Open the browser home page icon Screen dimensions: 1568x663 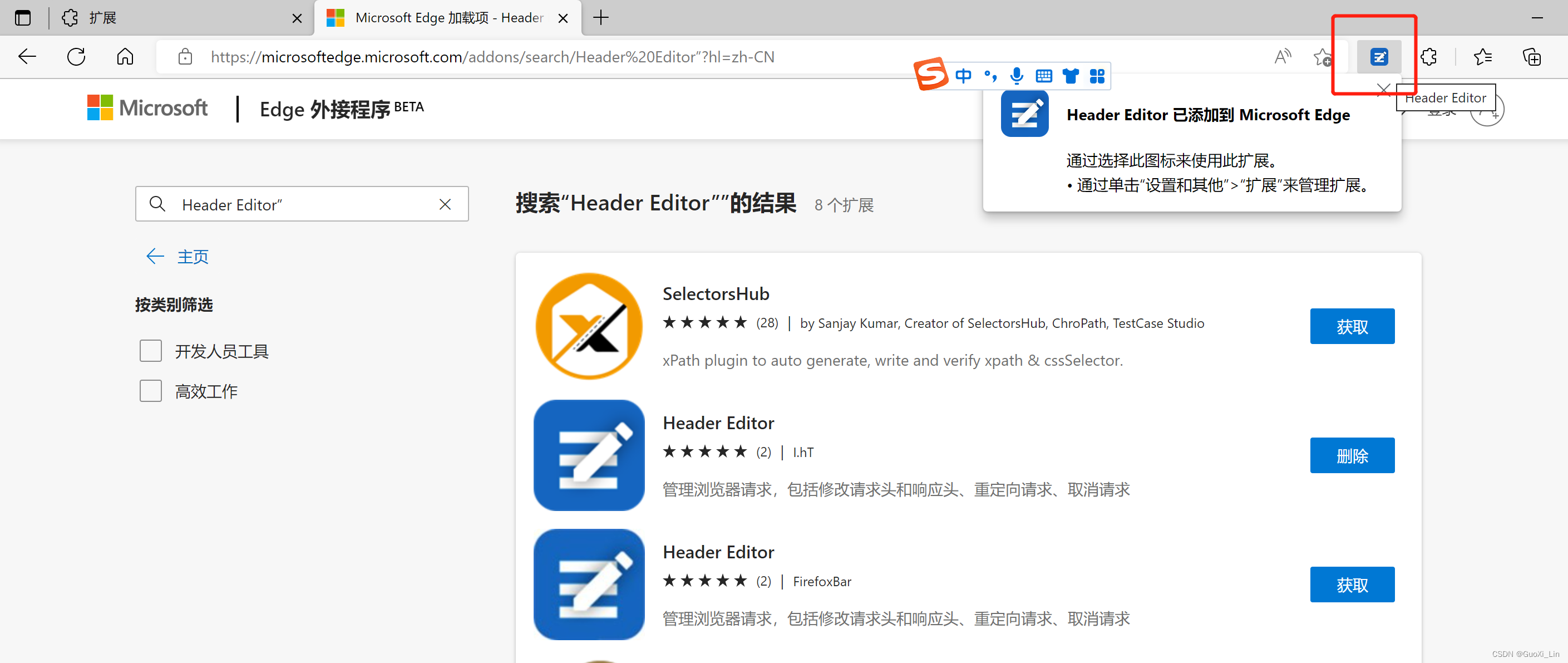(x=125, y=57)
